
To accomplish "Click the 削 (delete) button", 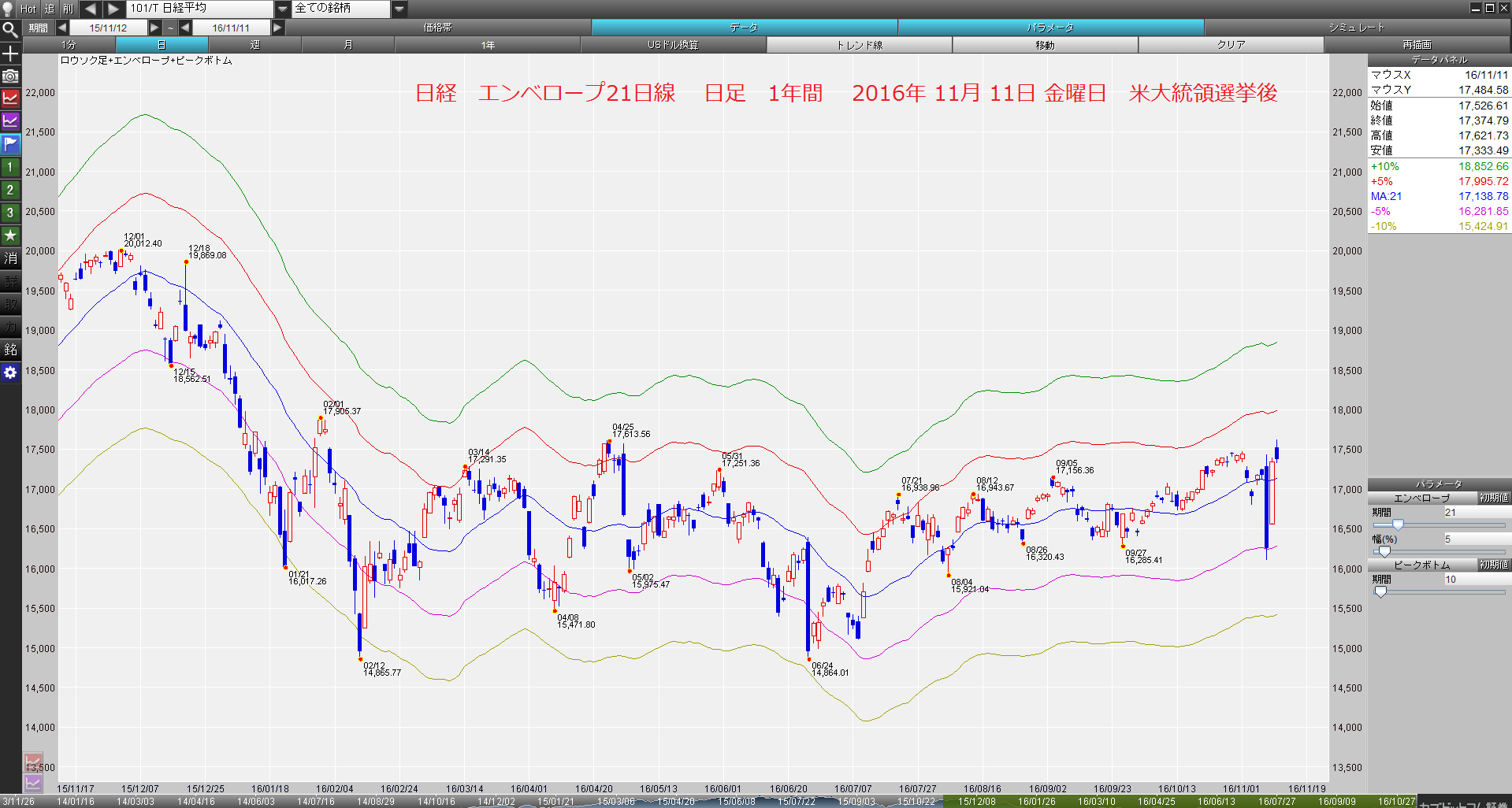I will pyautogui.click(x=69, y=9).
